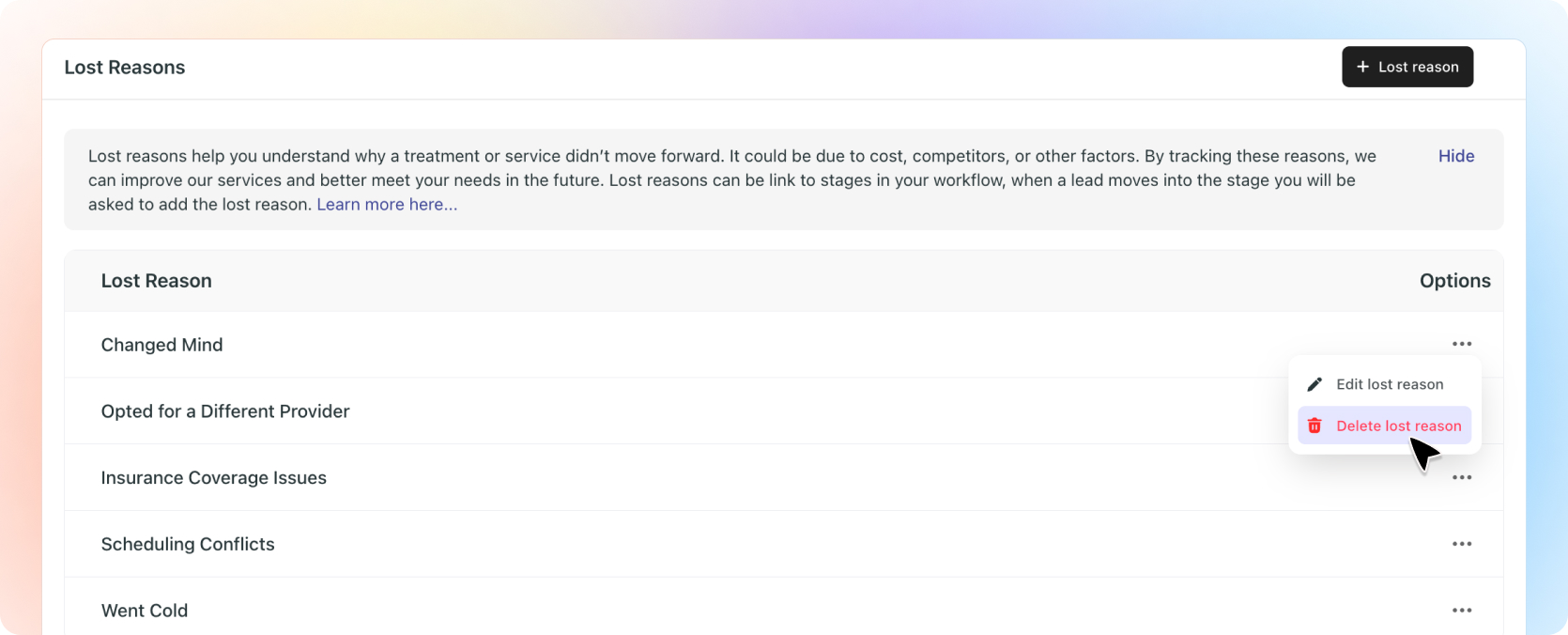Open options menu for Changed Mind

pos(1461,344)
